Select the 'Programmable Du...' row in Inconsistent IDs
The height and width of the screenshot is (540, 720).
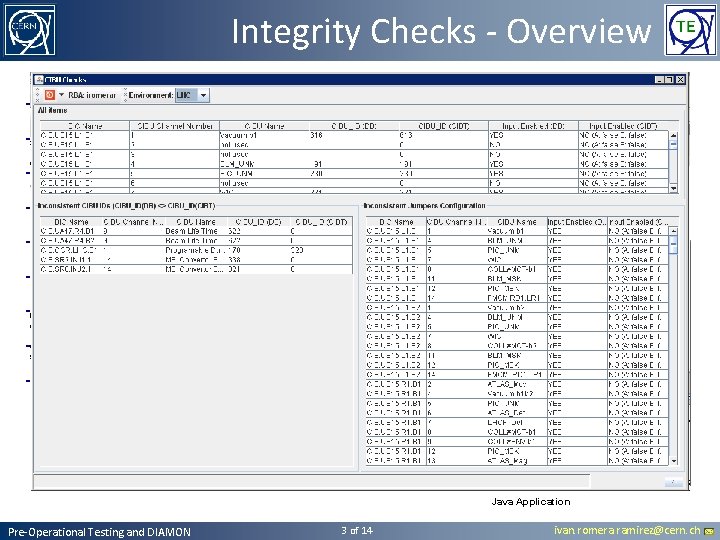tap(196, 250)
